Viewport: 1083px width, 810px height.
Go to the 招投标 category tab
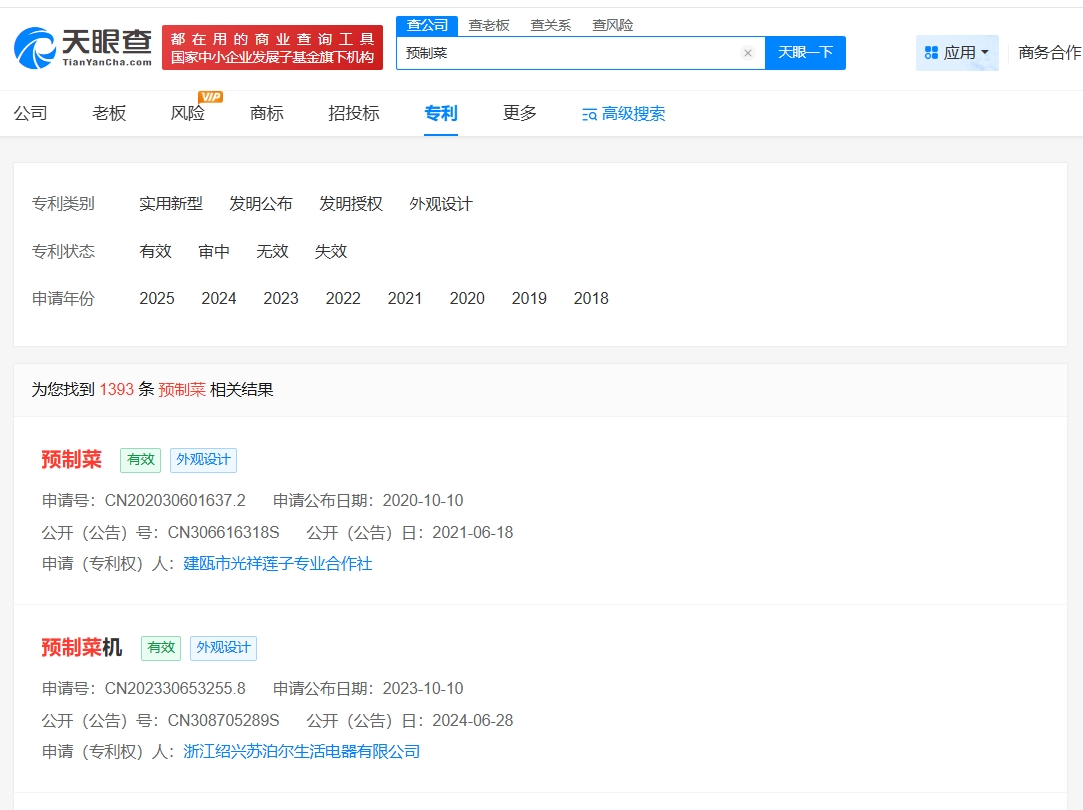point(354,113)
